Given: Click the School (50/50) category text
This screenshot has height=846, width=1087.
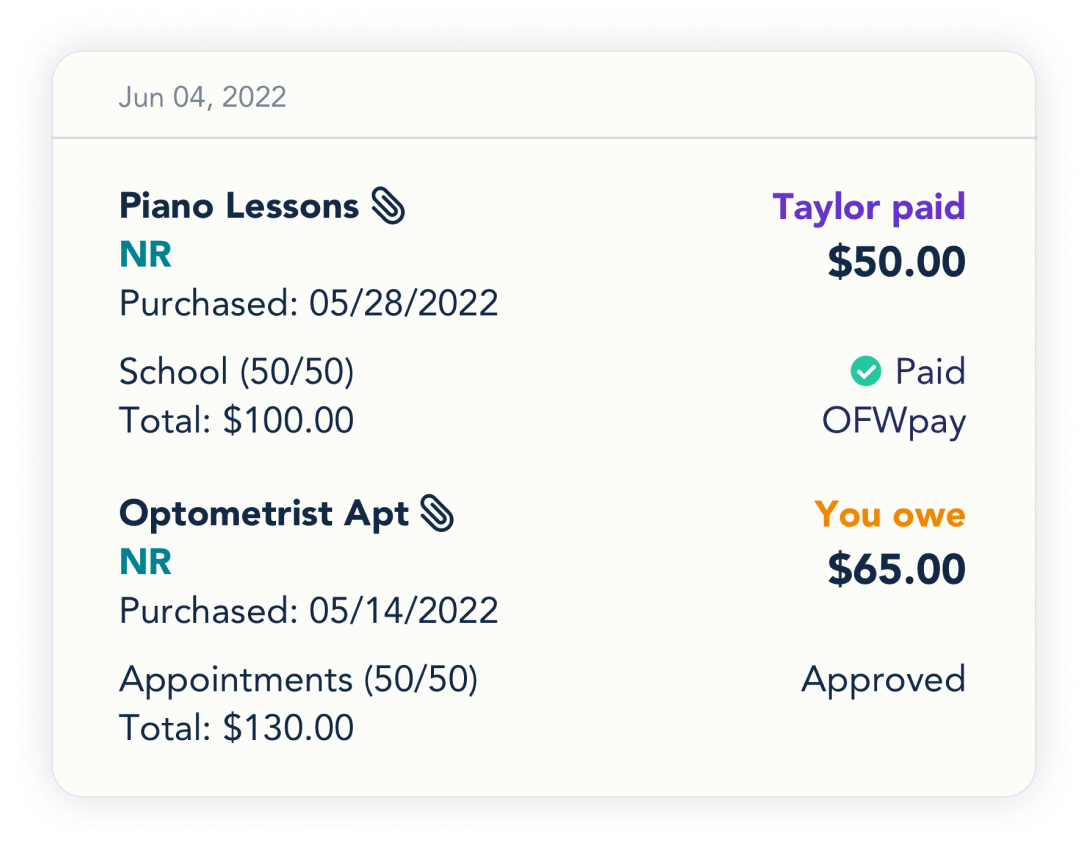Looking at the screenshot, I should (236, 372).
